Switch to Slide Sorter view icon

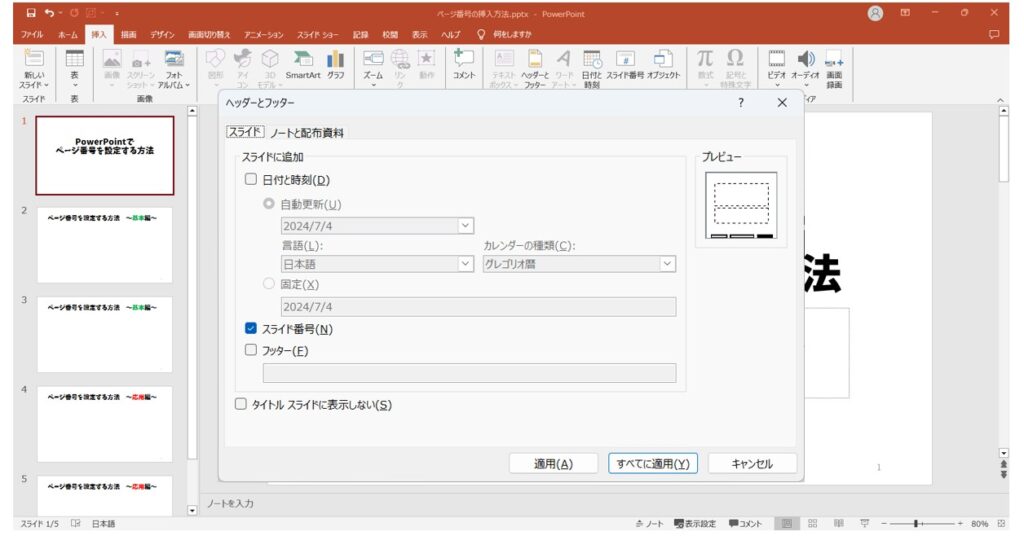click(x=812, y=524)
